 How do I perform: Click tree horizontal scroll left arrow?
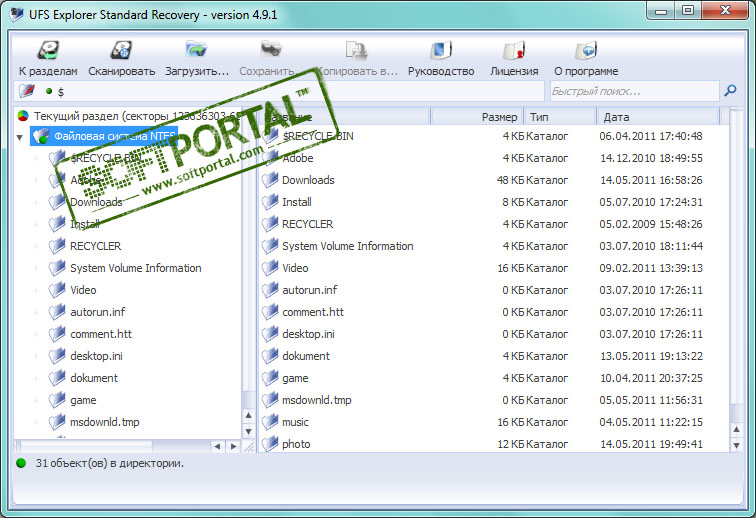(217, 446)
